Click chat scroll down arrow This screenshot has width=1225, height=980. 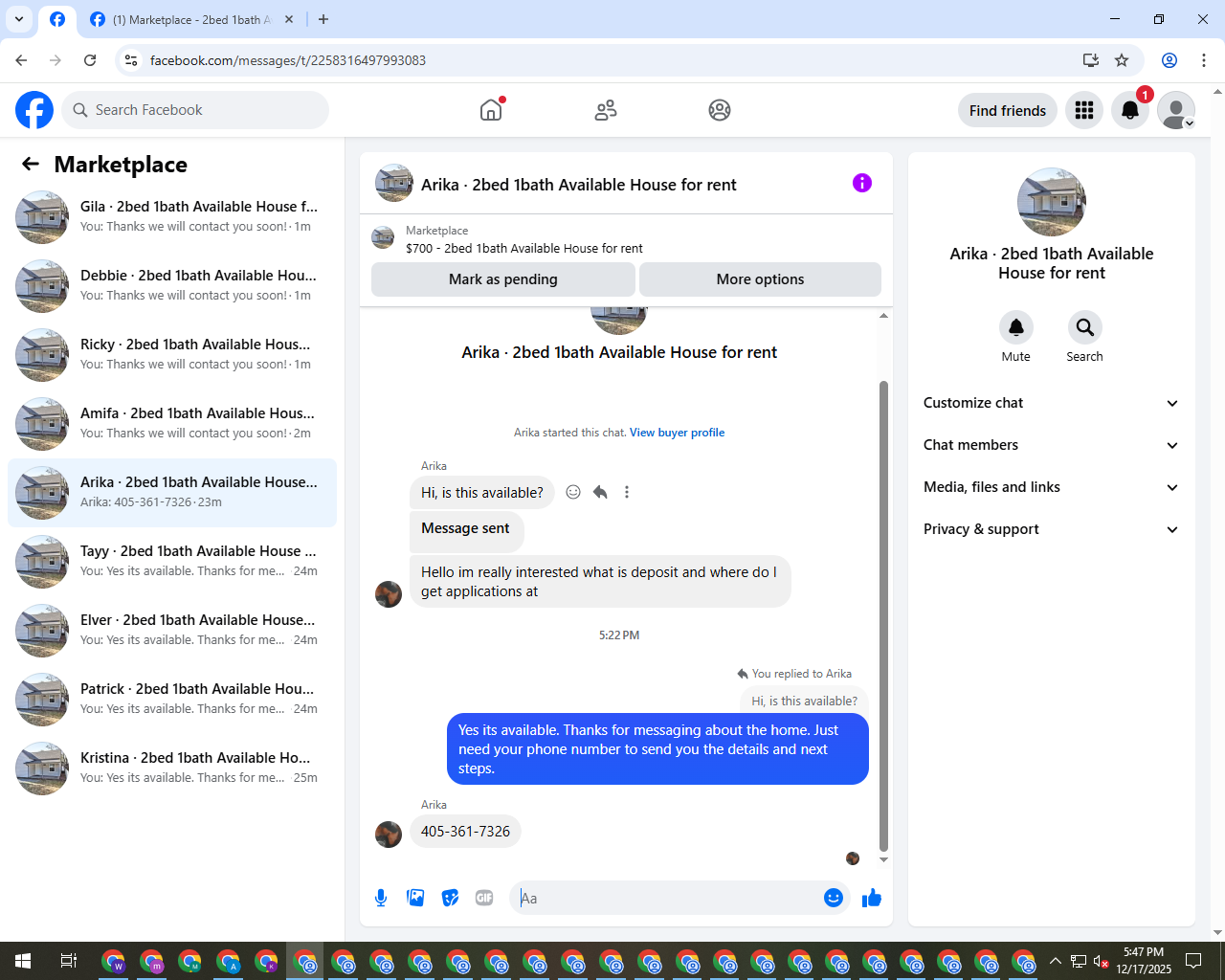point(883,859)
